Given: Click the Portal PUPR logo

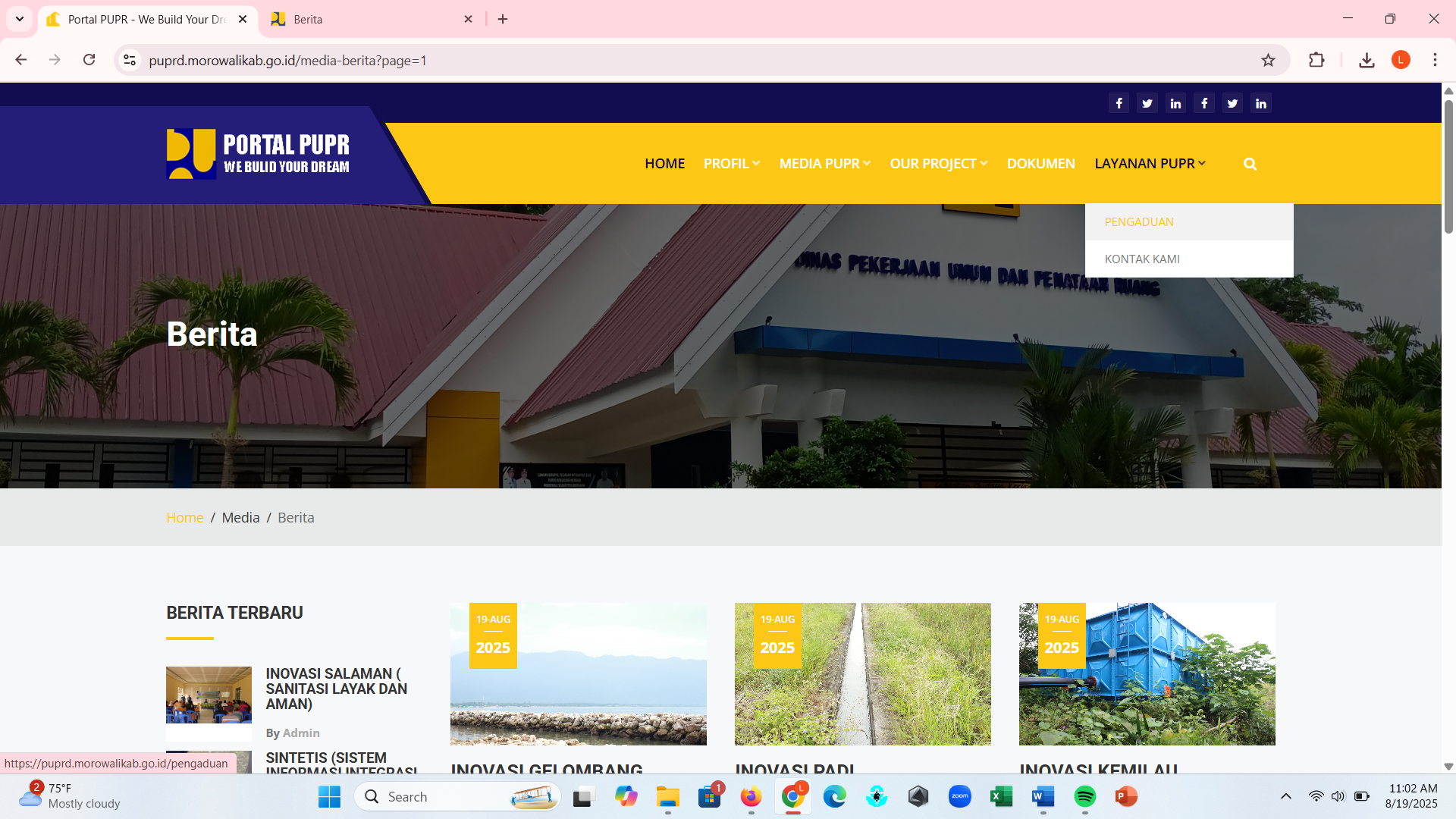Looking at the screenshot, I should (x=258, y=154).
